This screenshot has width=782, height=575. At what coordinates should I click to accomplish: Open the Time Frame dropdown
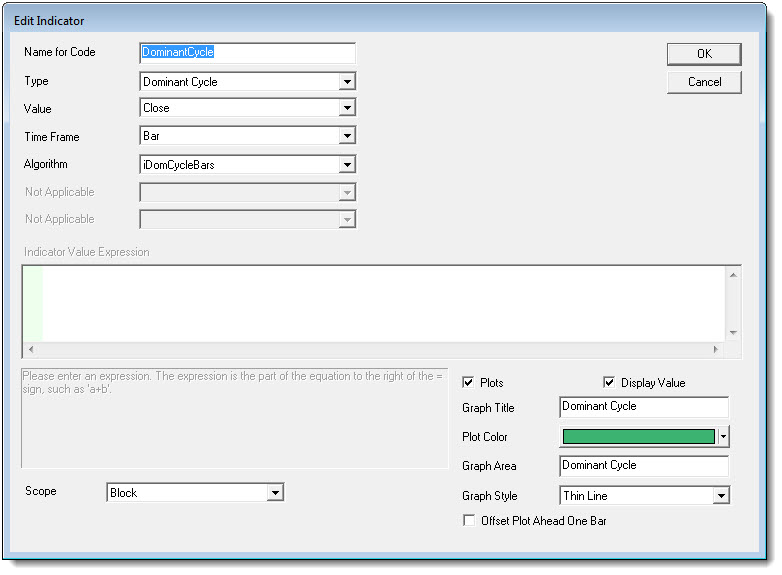347,136
